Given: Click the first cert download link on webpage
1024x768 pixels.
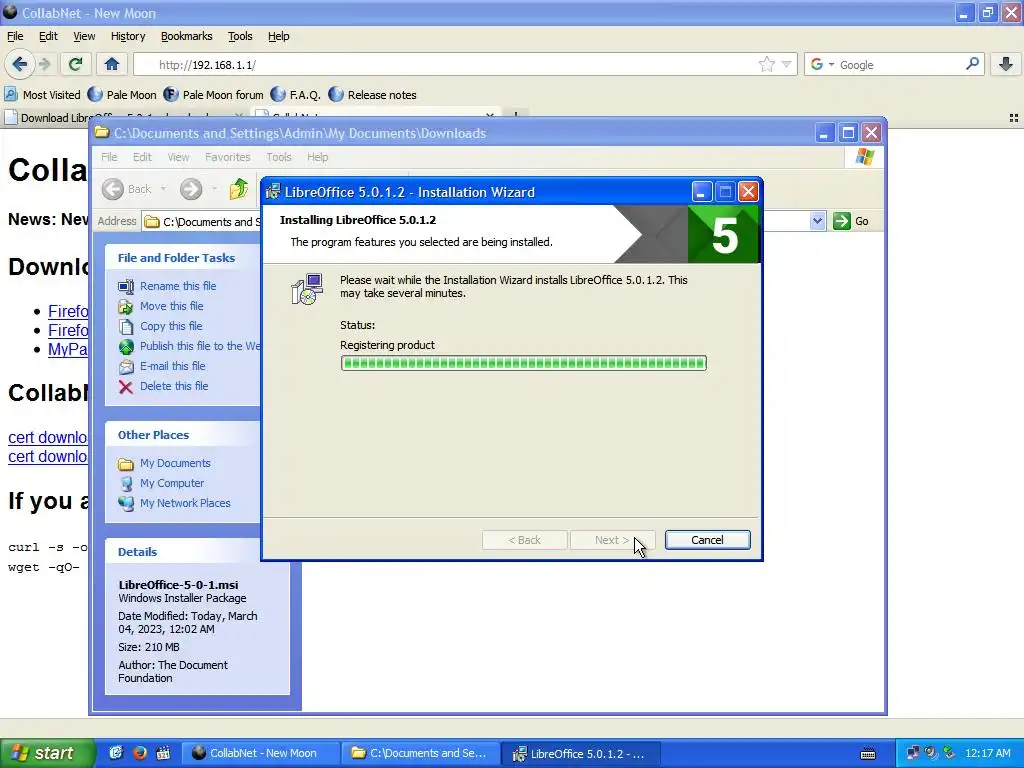Looking at the screenshot, I should click(47, 438).
